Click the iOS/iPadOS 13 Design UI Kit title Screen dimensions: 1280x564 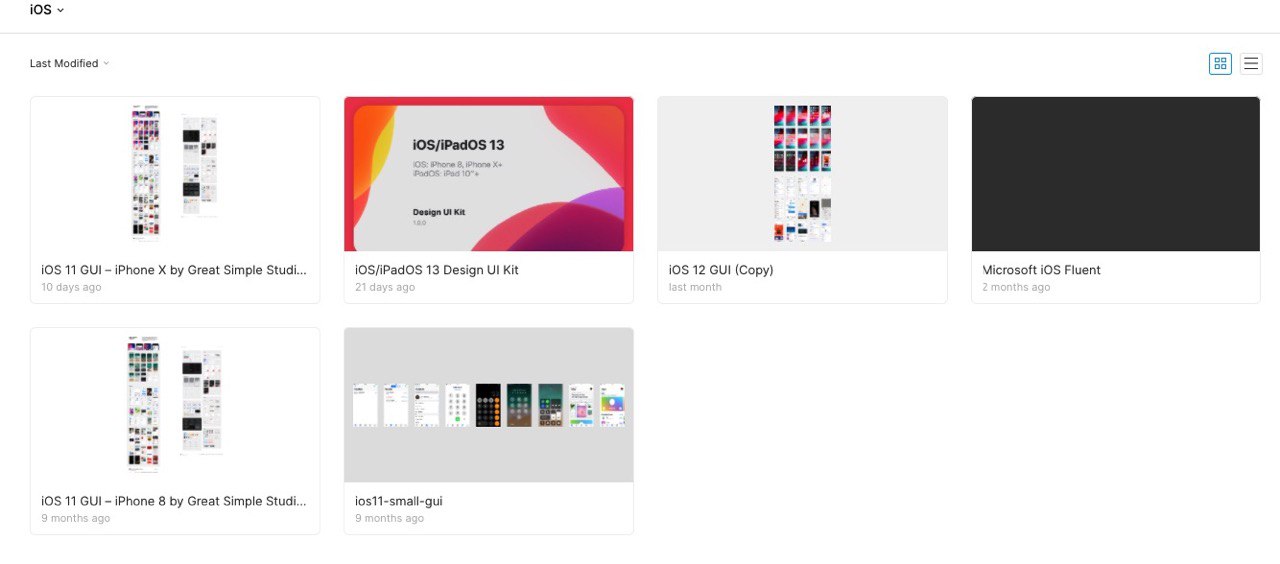tap(437, 270)
